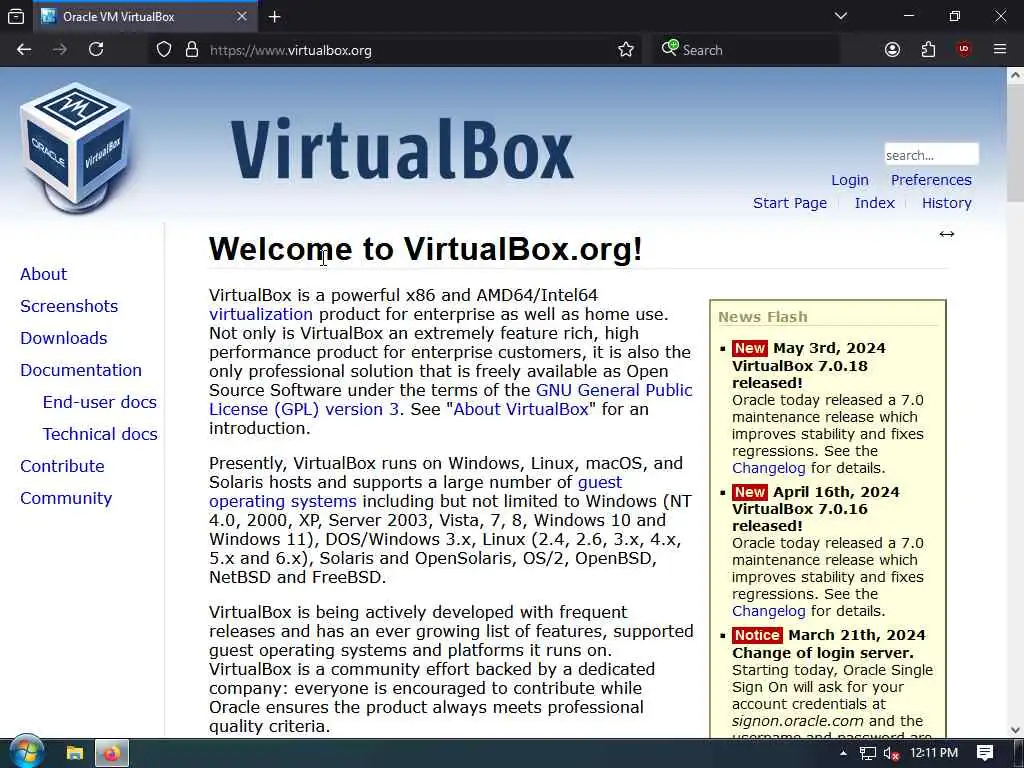Open the End-user docs link

(99, 402)
